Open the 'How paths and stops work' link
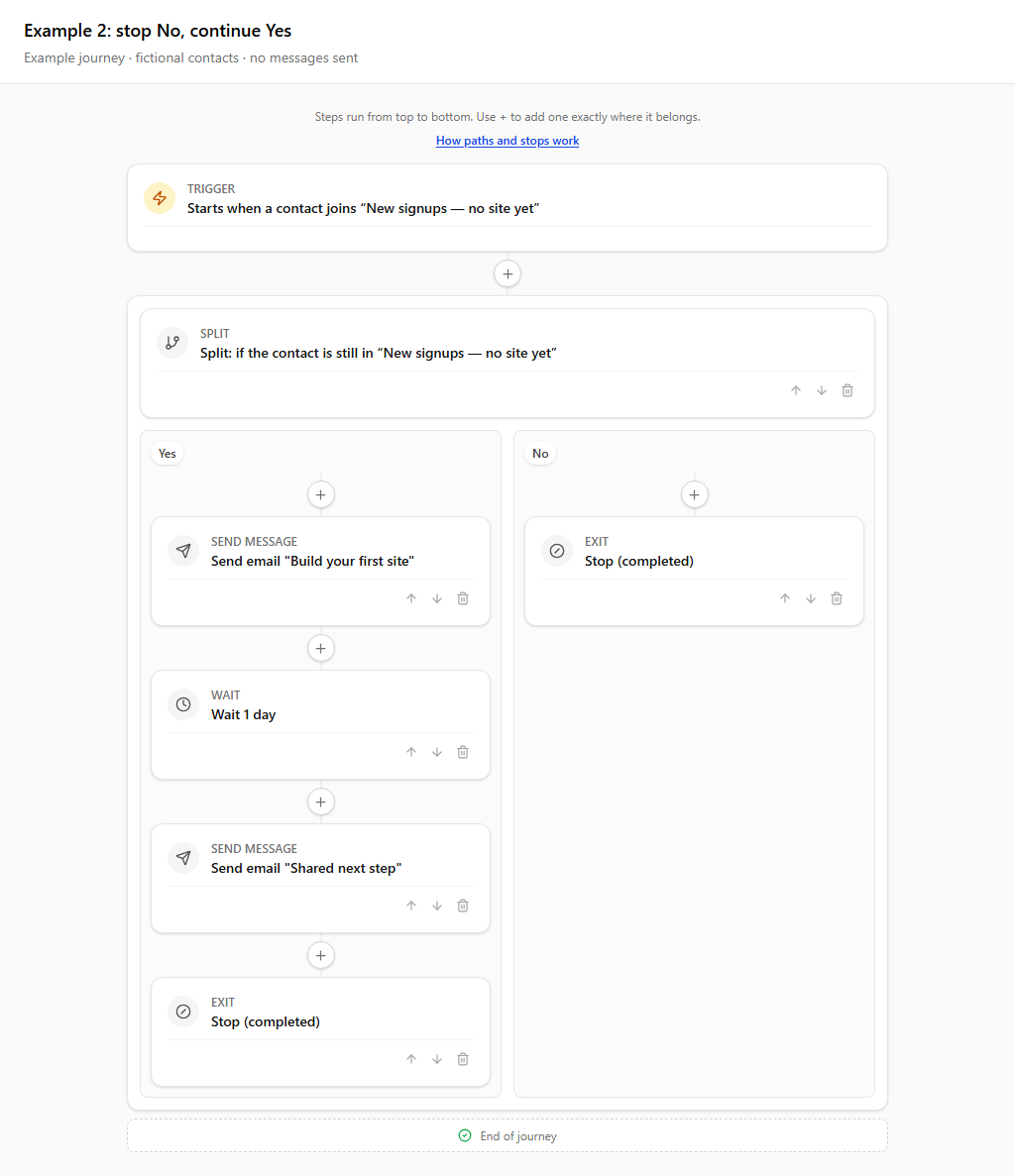Screen dimensions: 1015x1176 point(507,141)
